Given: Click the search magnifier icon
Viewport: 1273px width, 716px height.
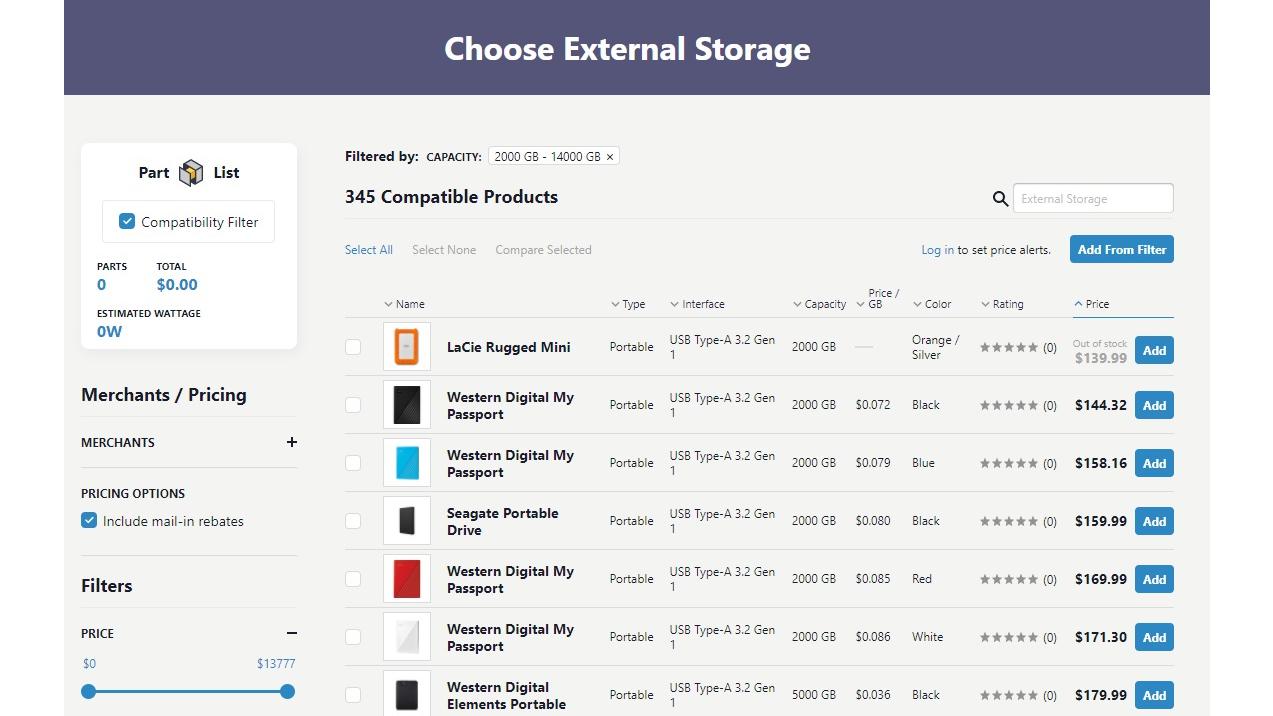Looking at the screenshot, I should (x=1000, y=199).
